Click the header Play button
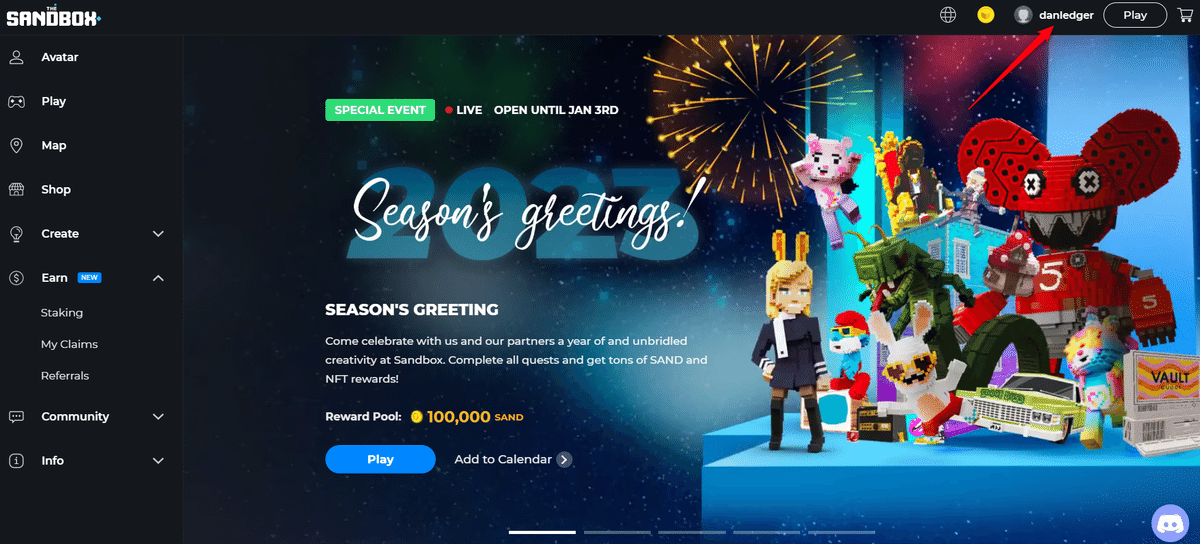Image resolution: width=1200 pixels, height=544 pixels. click(x=1135, y=15)
